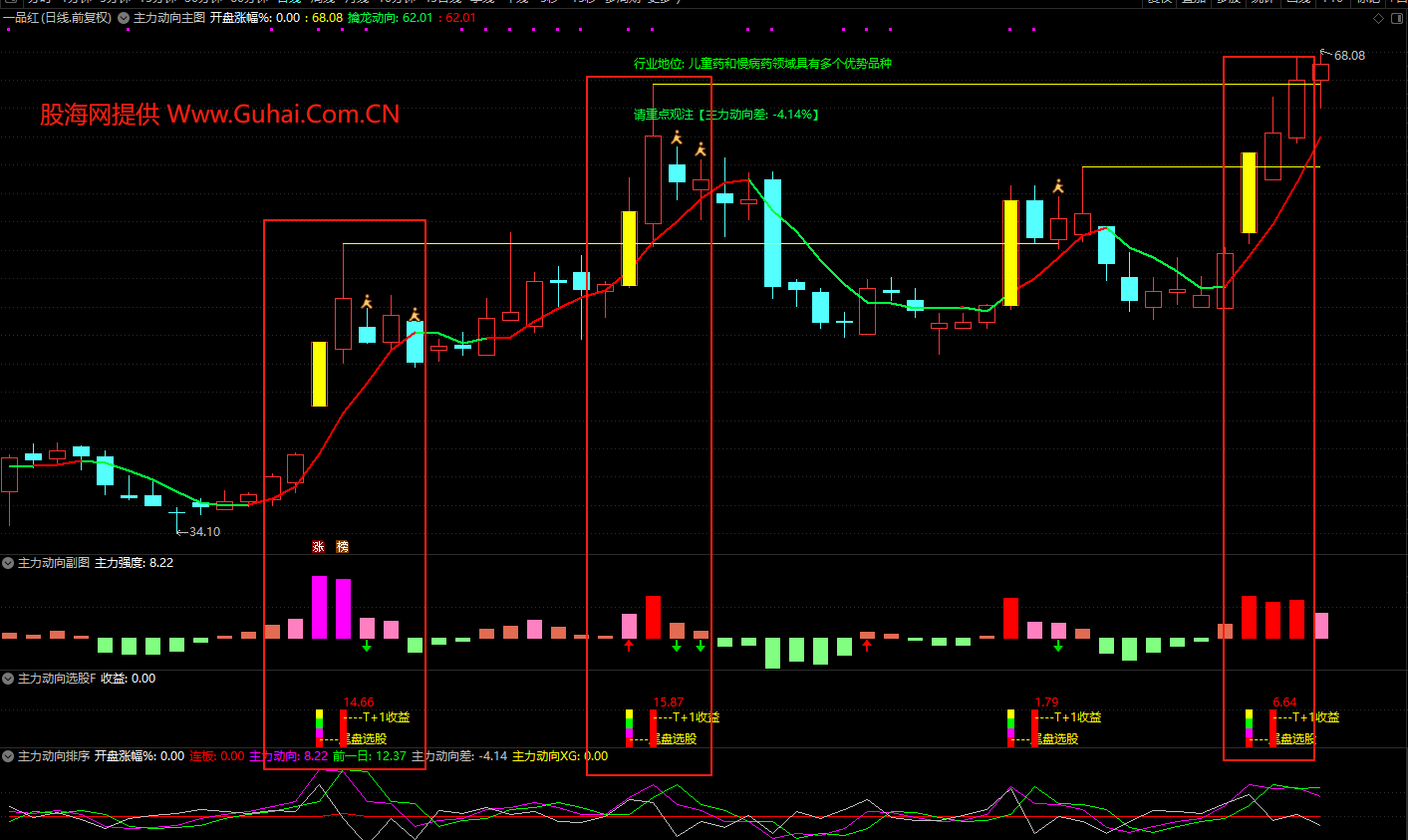
Task: Click the yellow 68.08 value in the header
Action: [x=327, y=18]
